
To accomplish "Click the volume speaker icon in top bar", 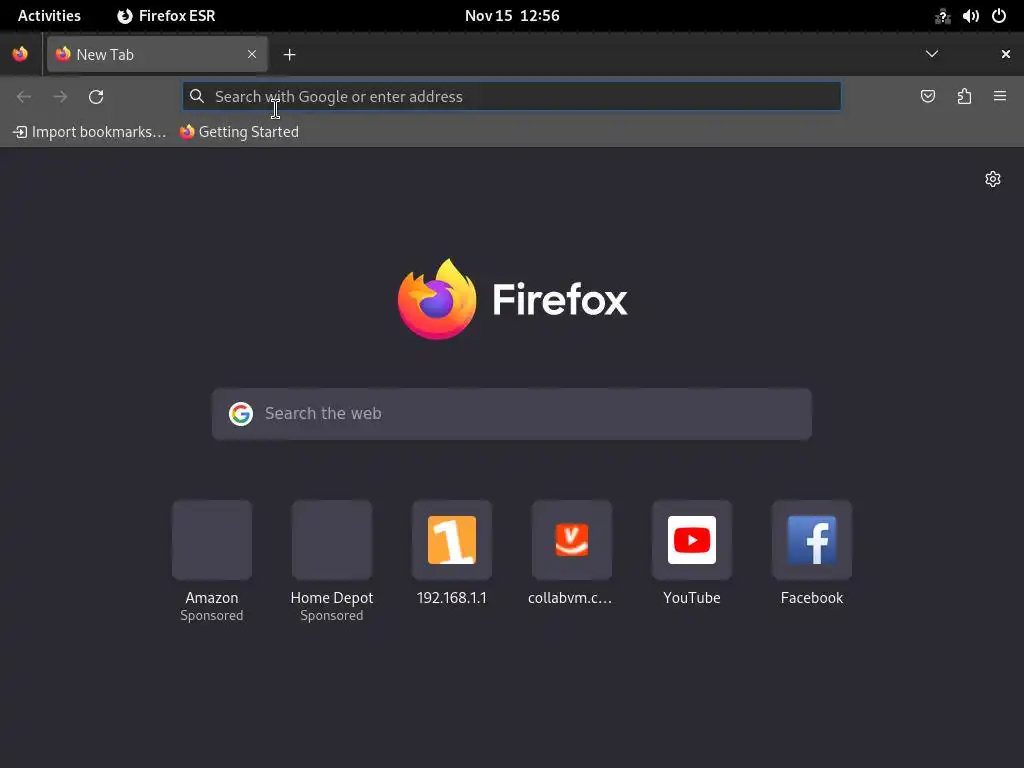I will tap(970, 16).
